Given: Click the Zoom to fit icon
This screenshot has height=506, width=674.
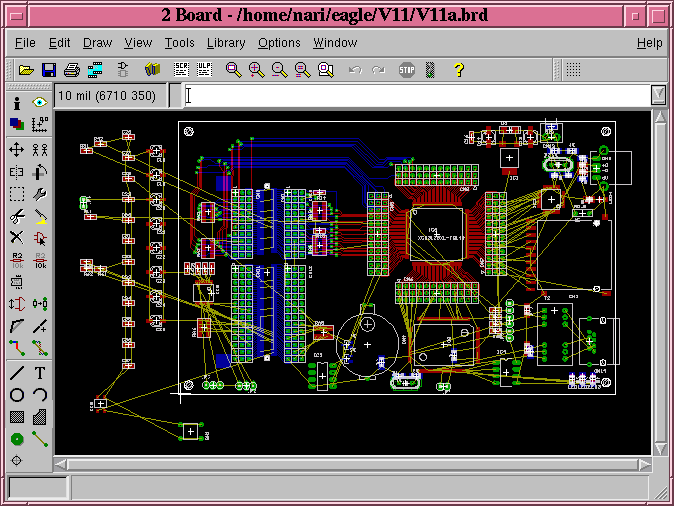Looking at the screenshot, I should click(233, 70).
